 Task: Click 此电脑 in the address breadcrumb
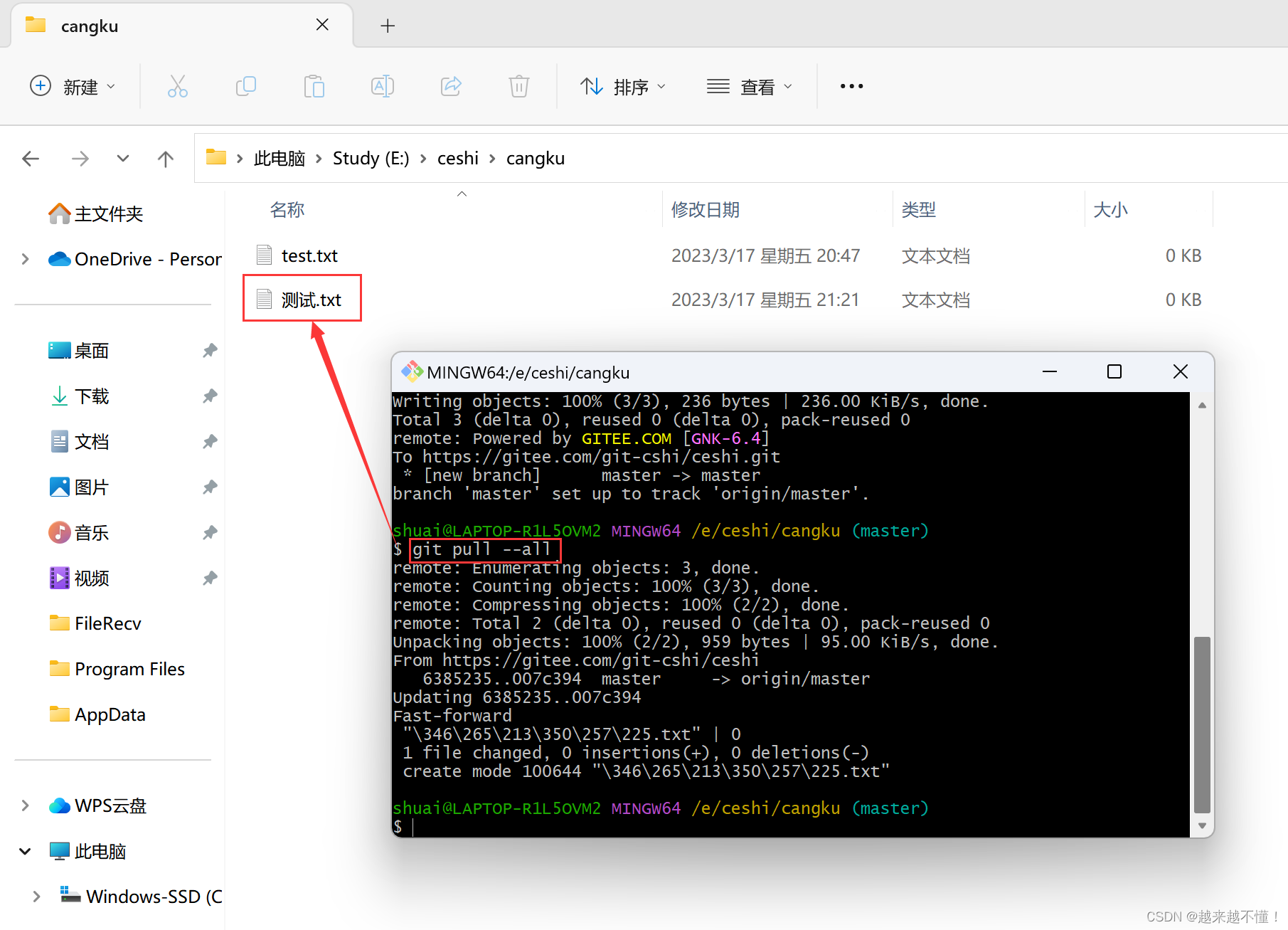(280, 158)
